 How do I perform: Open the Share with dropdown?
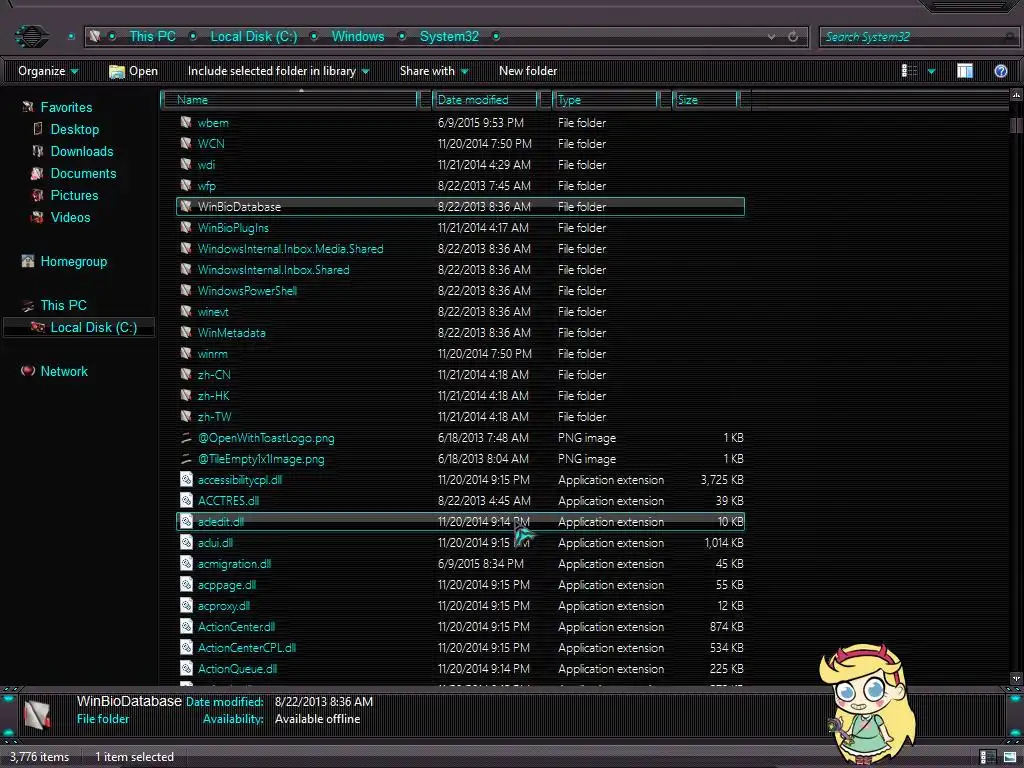(434, 71)
